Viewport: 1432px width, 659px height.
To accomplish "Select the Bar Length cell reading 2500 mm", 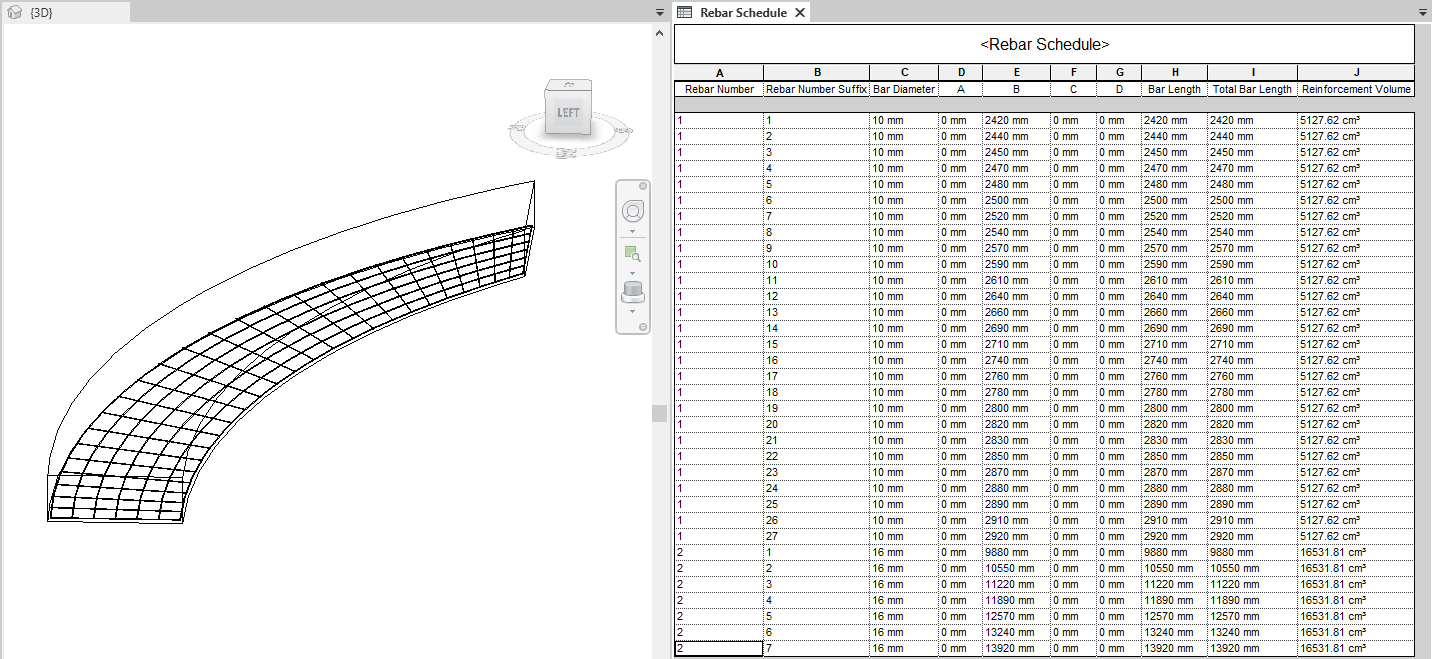I will click(1174, 200).
